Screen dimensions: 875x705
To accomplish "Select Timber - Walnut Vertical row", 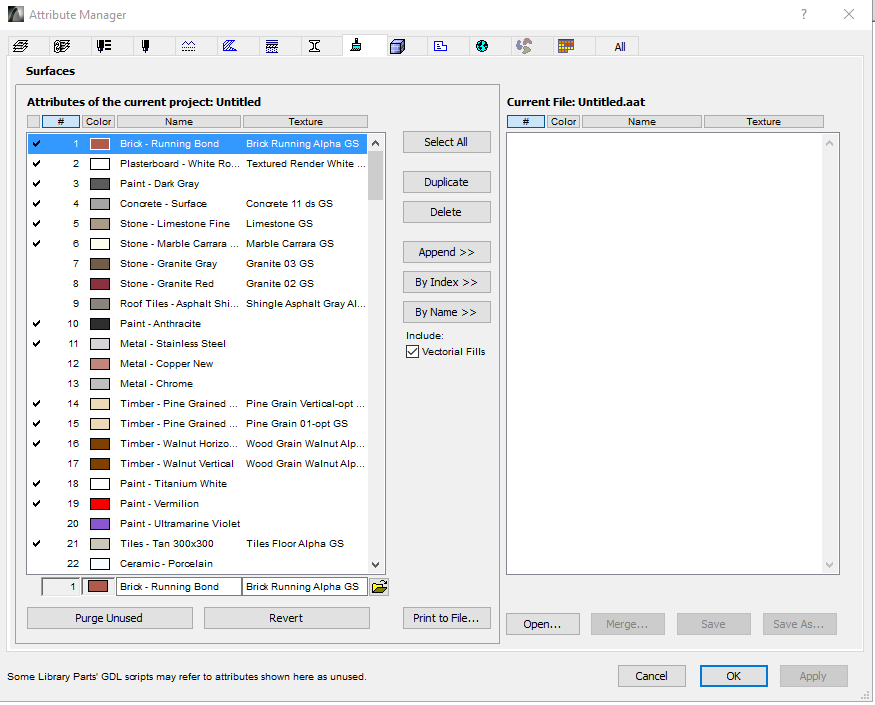I will [x=198, y=464].
